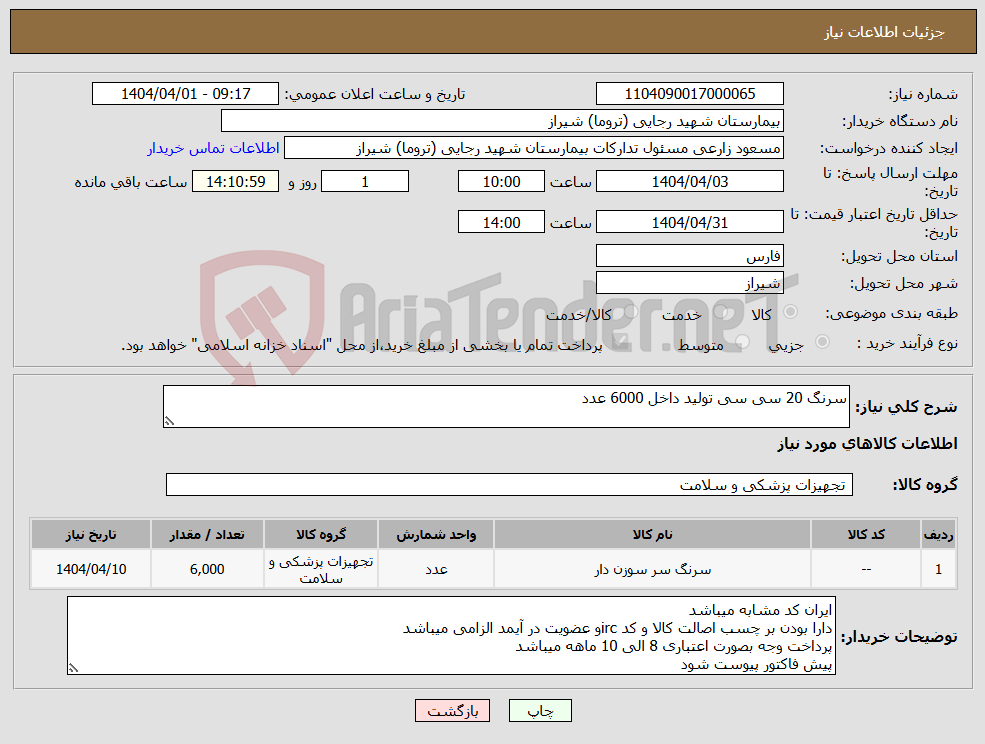The width and height of the screenshot is (985, 744).
Task: Click response deadline time 10:00
Action: pos(501,182)
